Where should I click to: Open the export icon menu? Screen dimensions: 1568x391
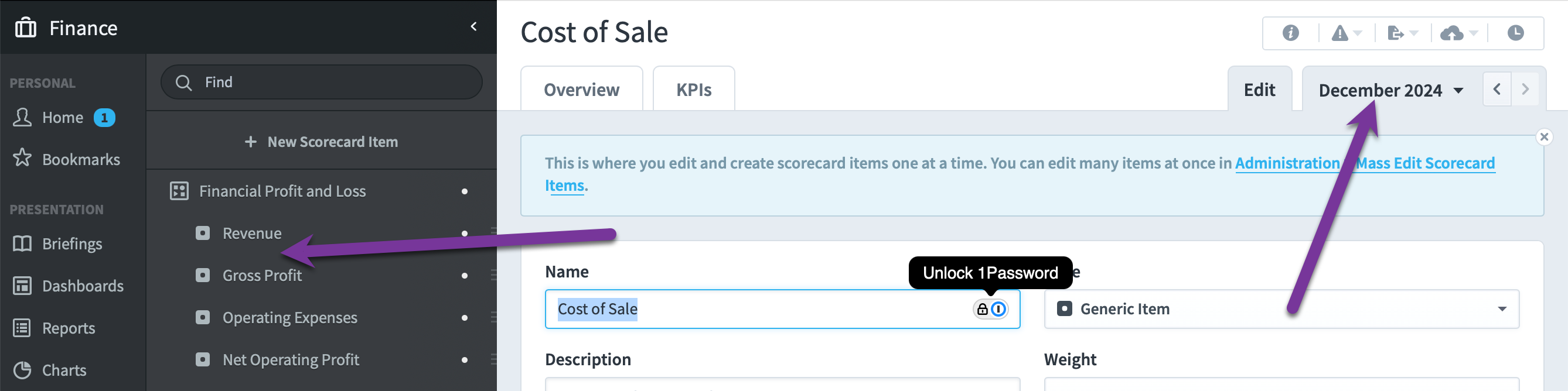point(1402,33)
